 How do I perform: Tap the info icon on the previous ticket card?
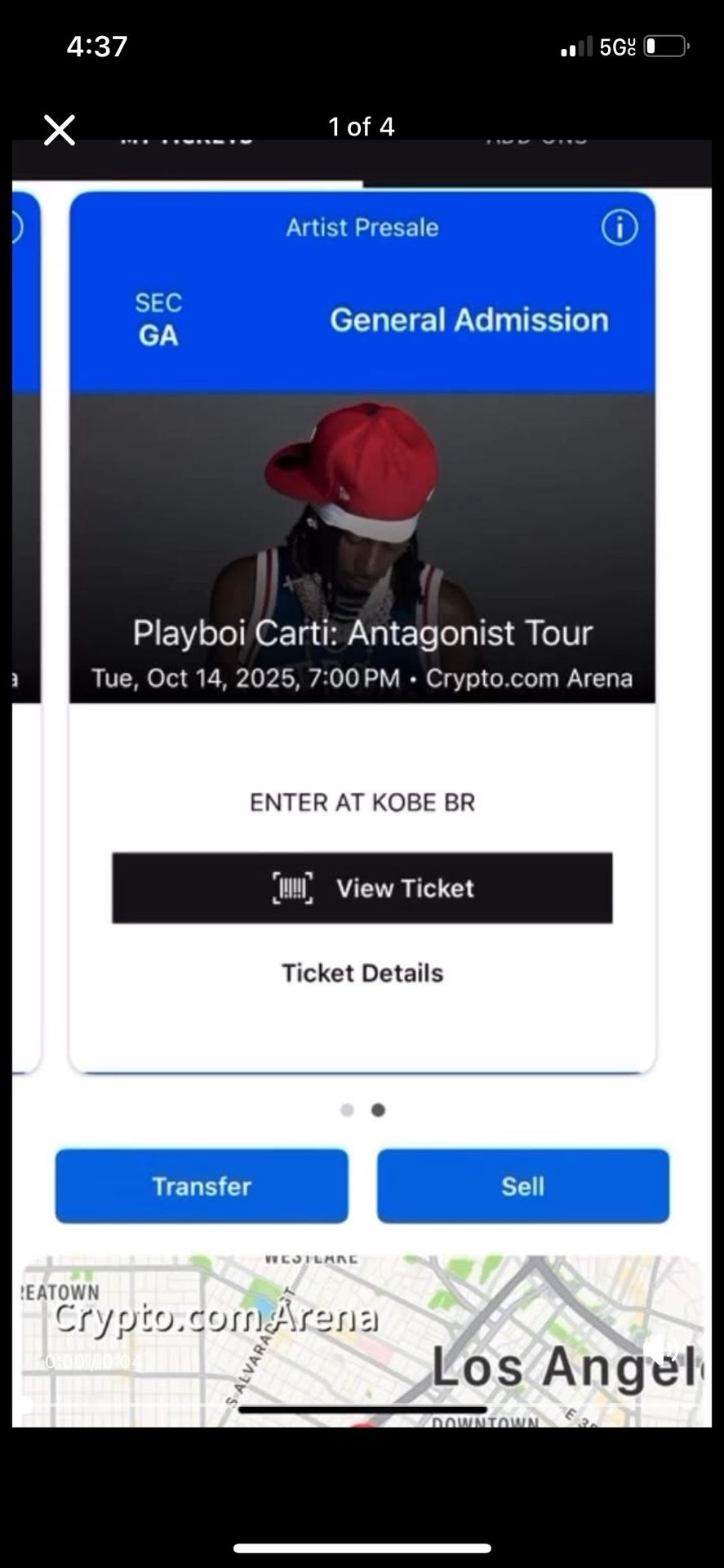coord(16,227)
